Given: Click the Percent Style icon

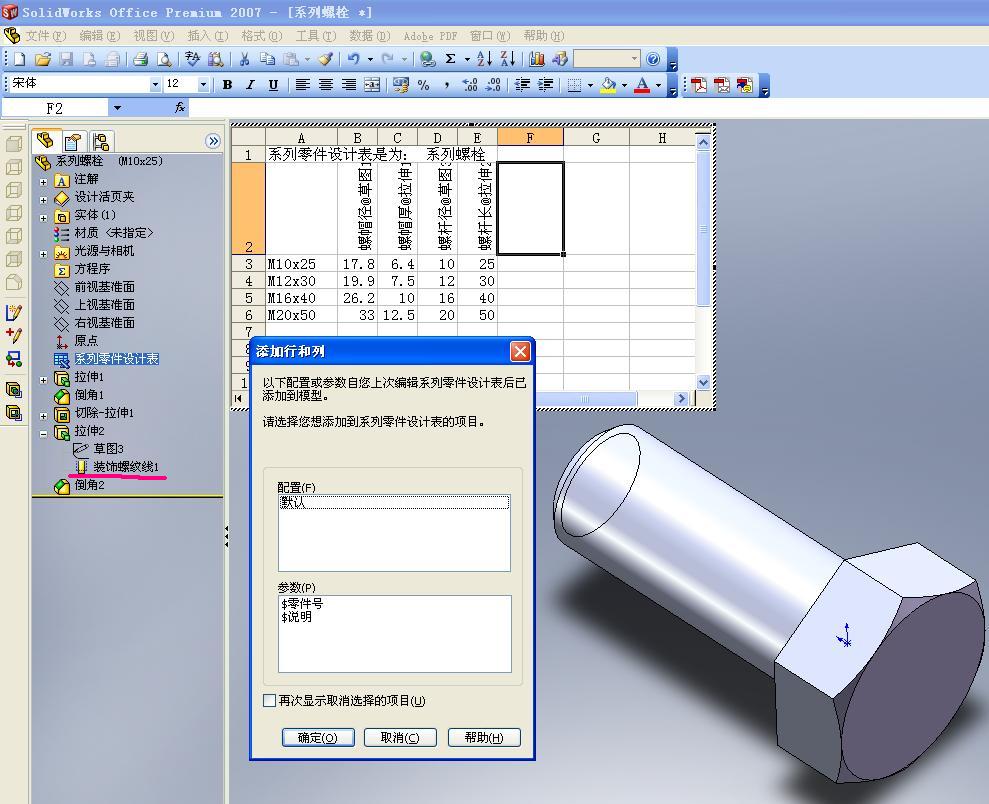Looking at the screenshot, I should (424, 84).
